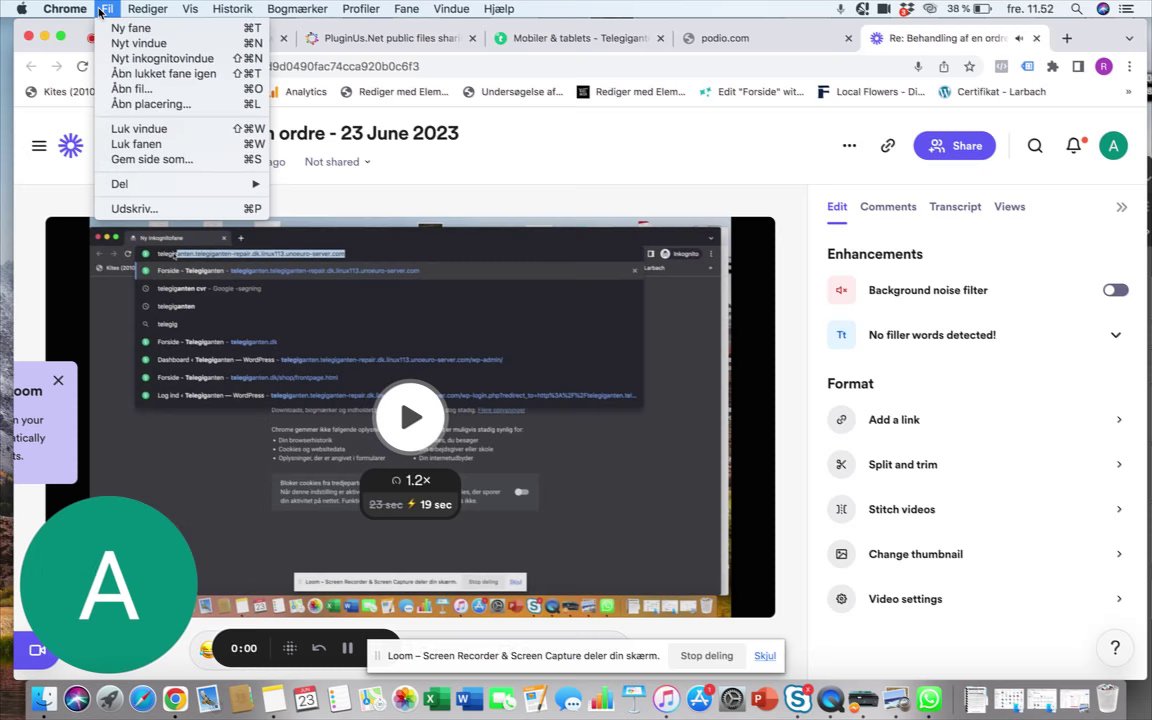Open the Not shared dropdown
Screen dimensions: 1152x720
pos(337,162)
